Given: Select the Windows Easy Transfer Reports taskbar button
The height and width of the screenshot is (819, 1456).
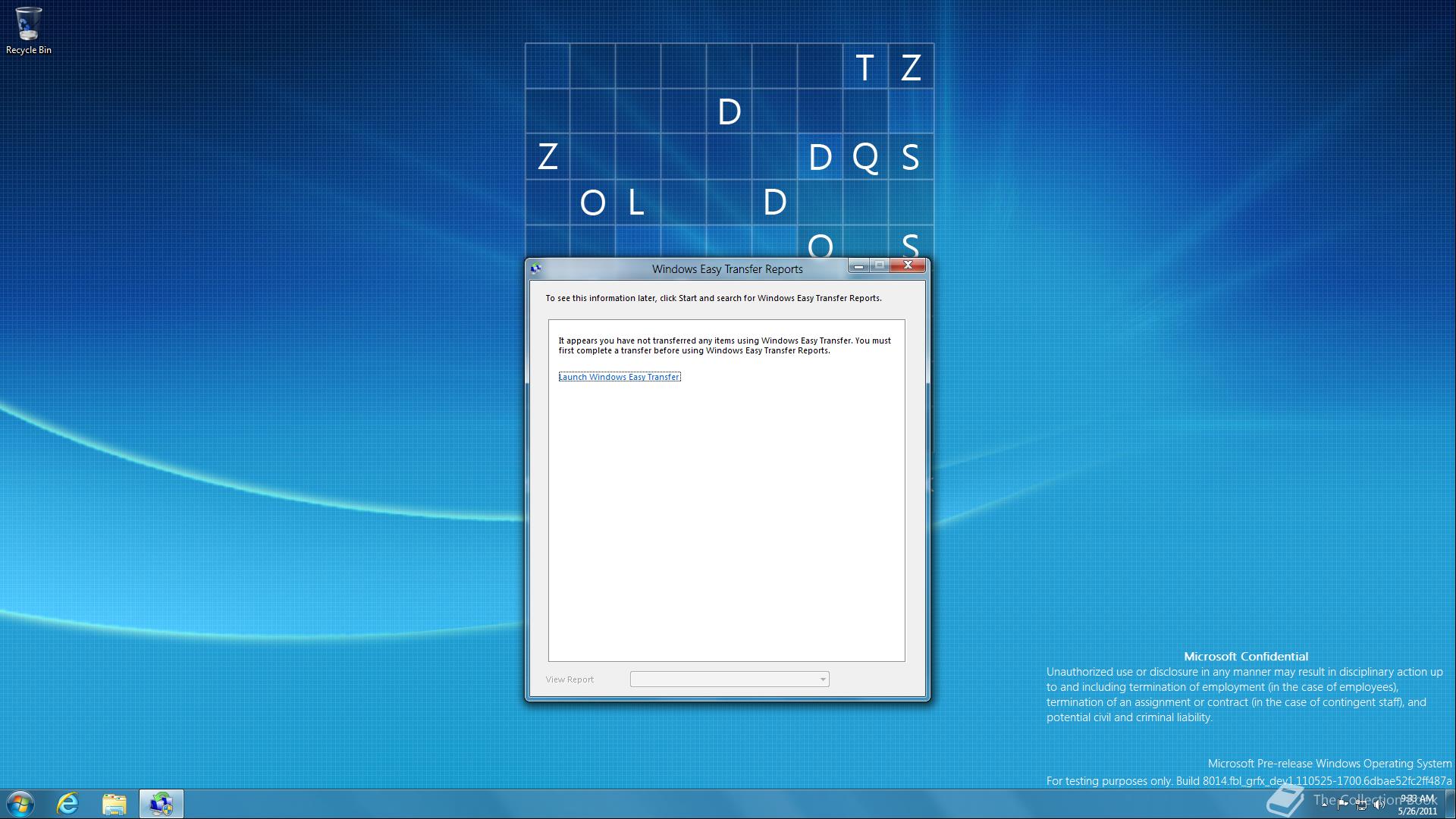Looking at the screenshot, I should point(161,804).
